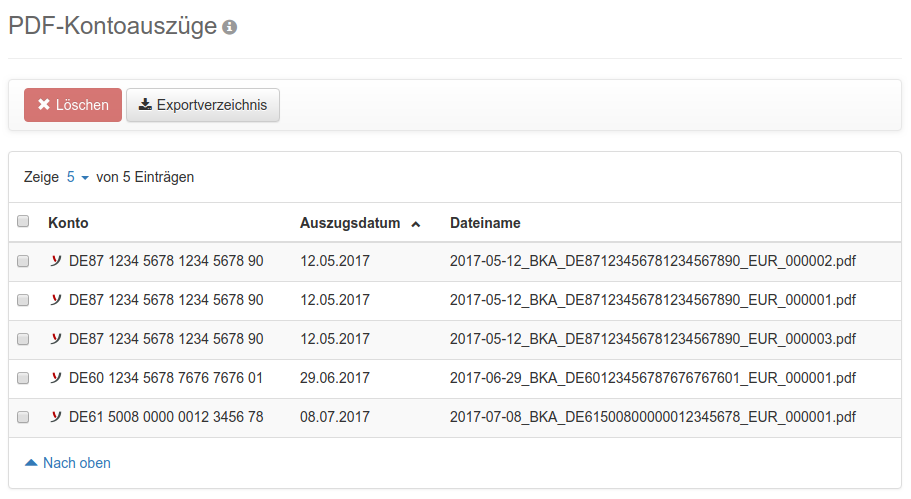Check the row for 2017-05-12 file EUR_000001.pdf
This screenshot has width=911, height=499.
tap(23, 300)
